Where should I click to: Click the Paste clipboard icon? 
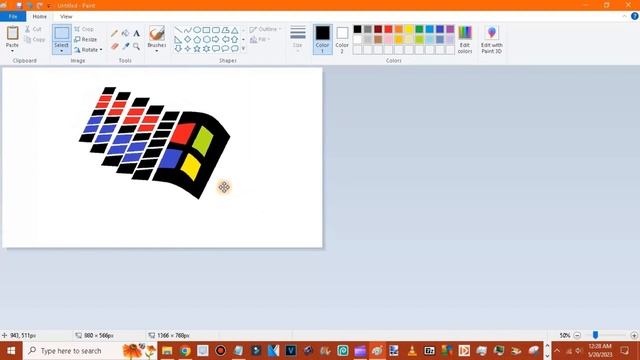(13, 33)
